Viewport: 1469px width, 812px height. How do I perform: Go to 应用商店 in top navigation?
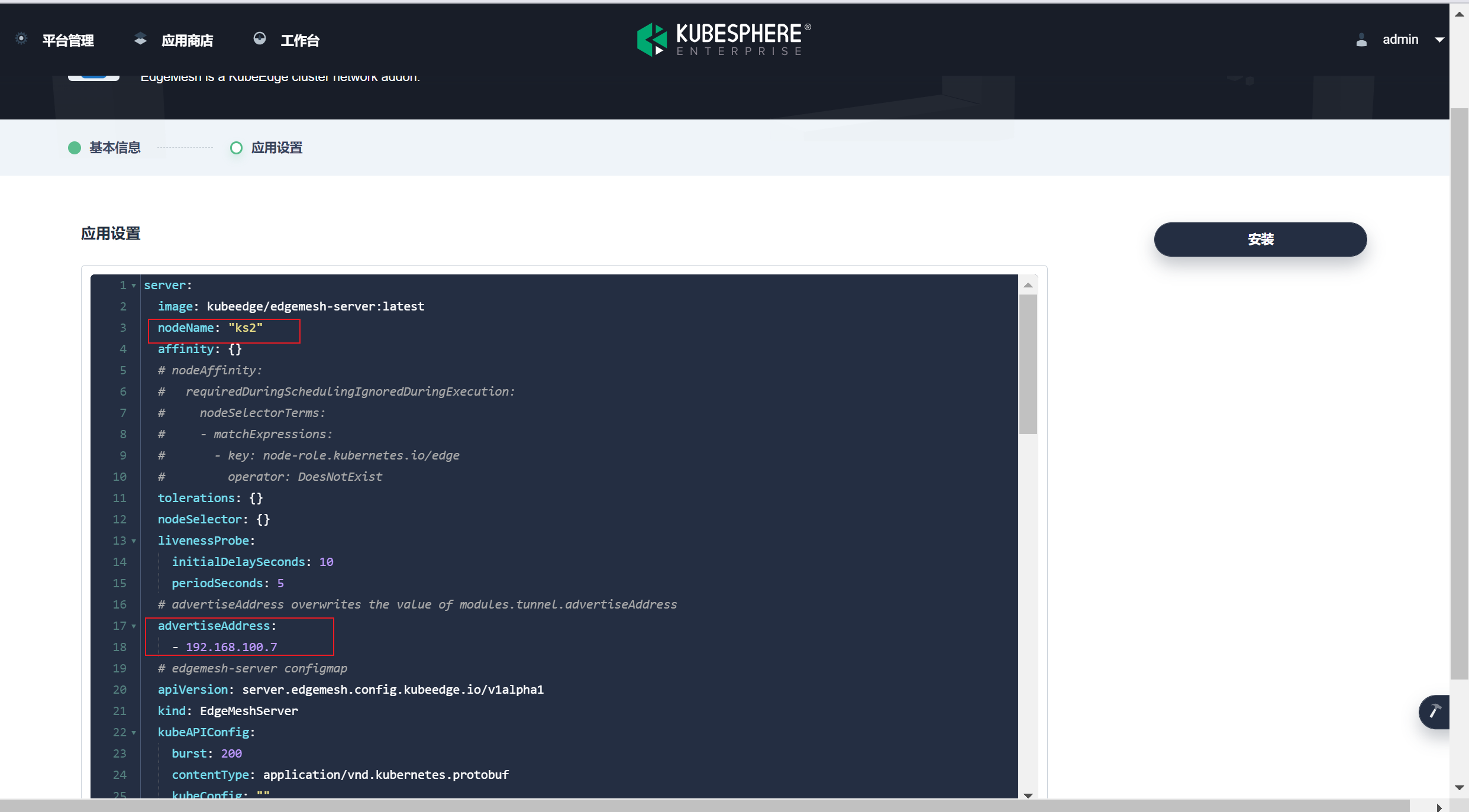[187, 40]
